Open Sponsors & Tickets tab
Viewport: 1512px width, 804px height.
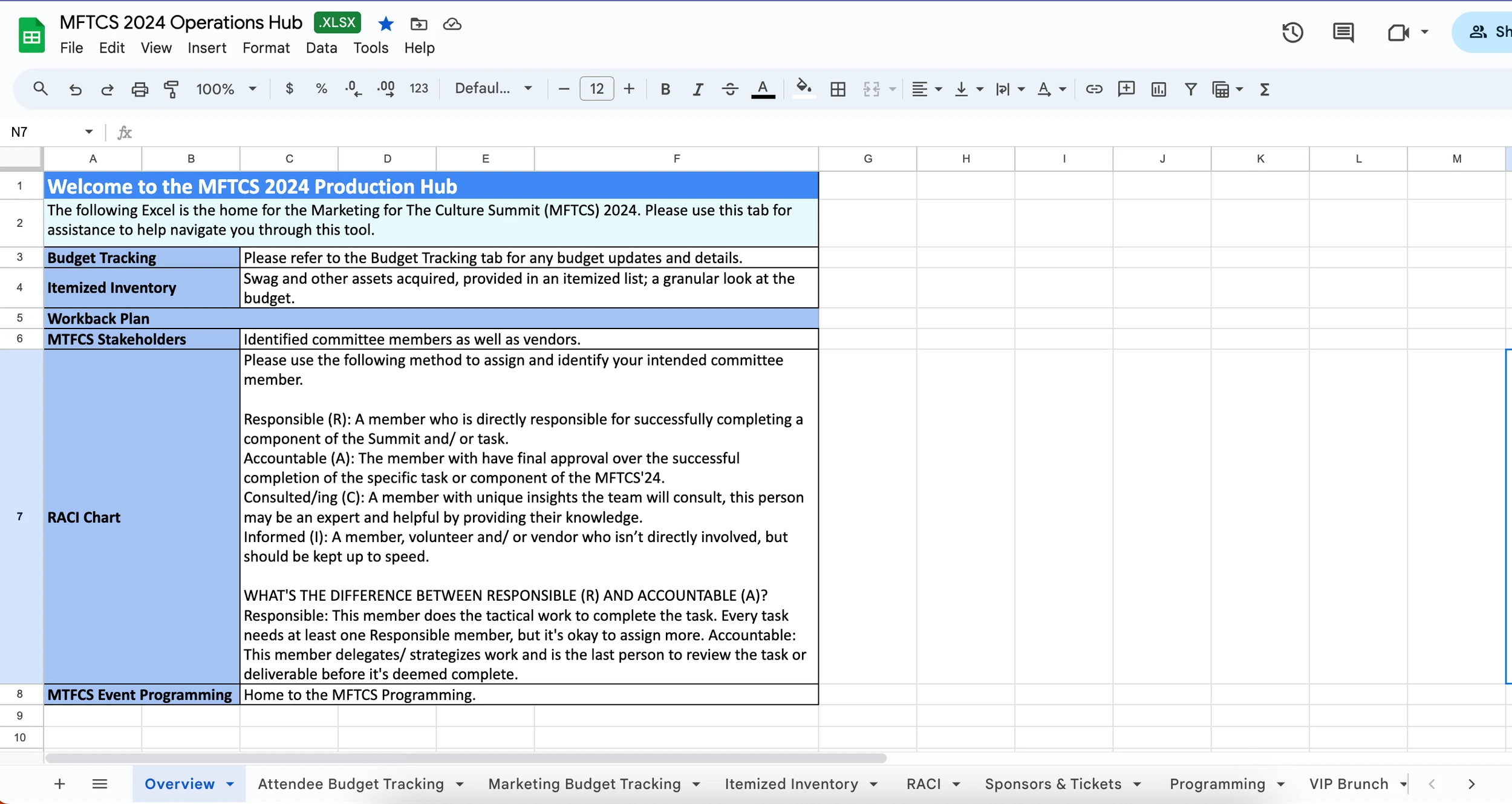1053,784
